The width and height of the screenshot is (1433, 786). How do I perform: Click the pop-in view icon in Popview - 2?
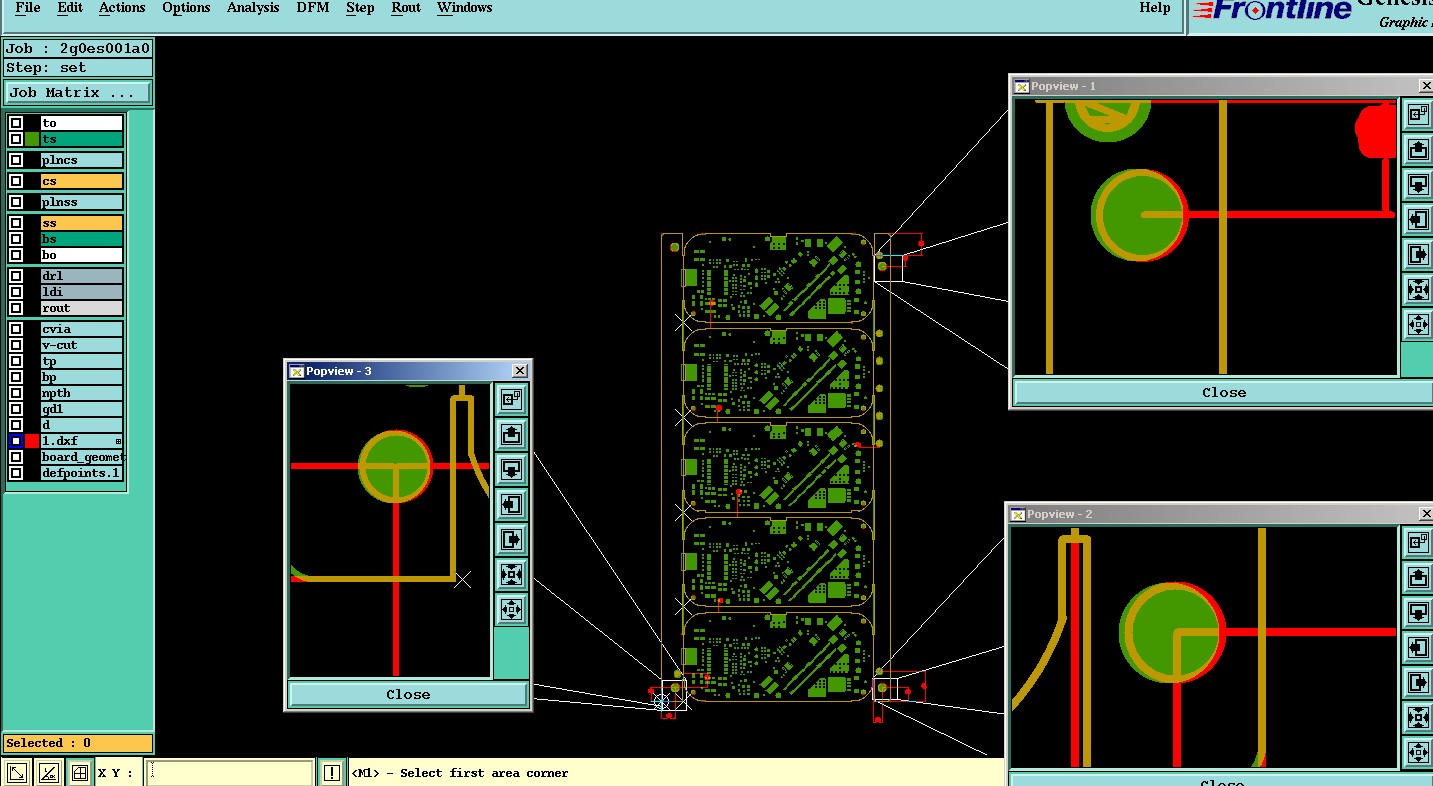click(x=1418, y=543)
